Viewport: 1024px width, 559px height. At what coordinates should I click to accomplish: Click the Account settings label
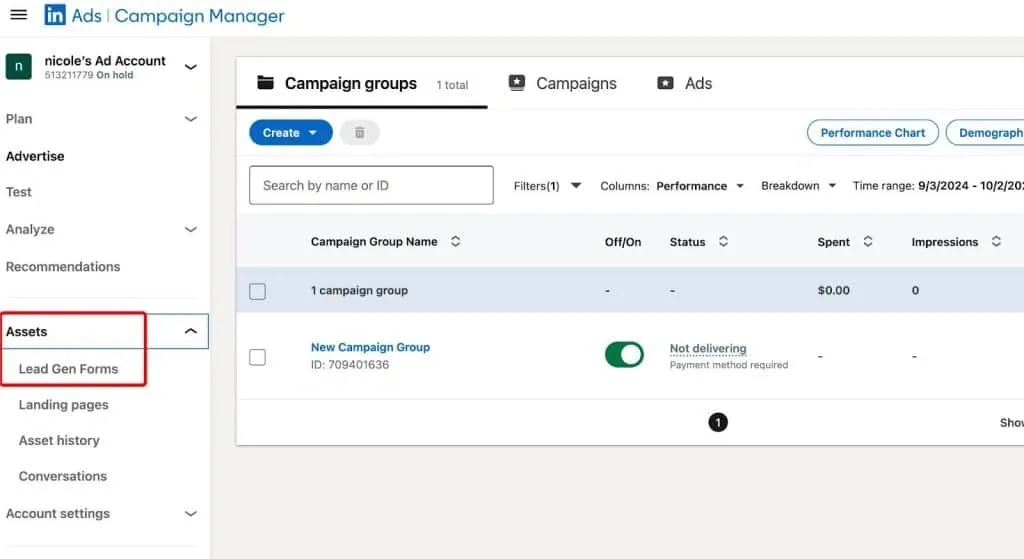(57, 513)
